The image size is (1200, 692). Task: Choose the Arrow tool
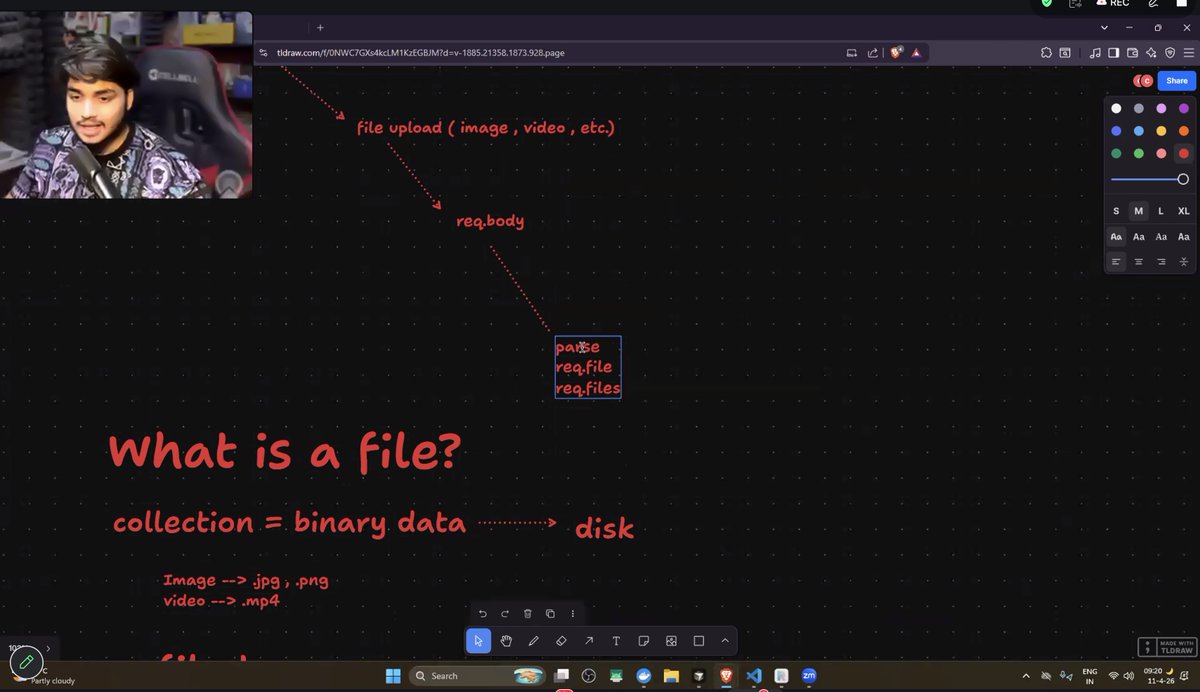(x=588, y=640)
